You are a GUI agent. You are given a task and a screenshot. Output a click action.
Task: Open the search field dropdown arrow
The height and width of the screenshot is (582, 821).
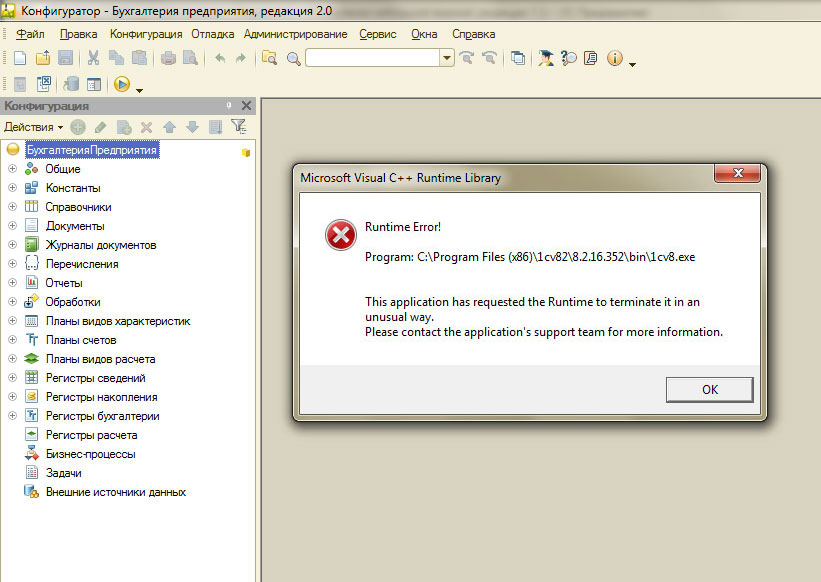click(447, 58)
